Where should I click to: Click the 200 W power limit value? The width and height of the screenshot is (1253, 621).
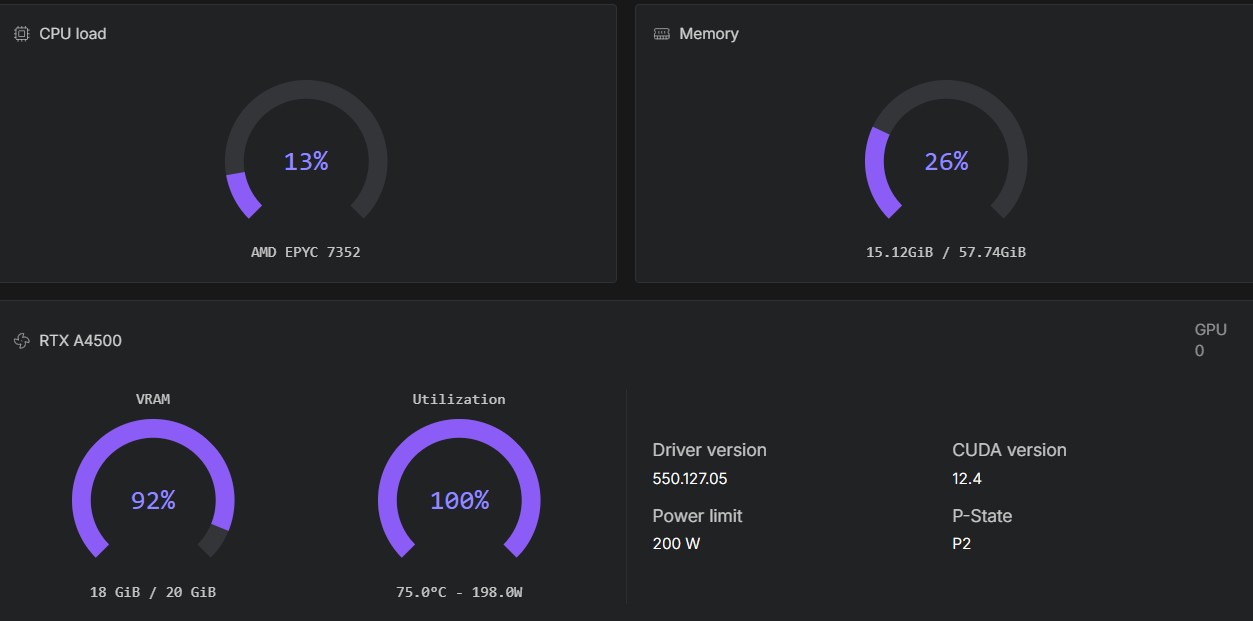(x=676, y=545)
